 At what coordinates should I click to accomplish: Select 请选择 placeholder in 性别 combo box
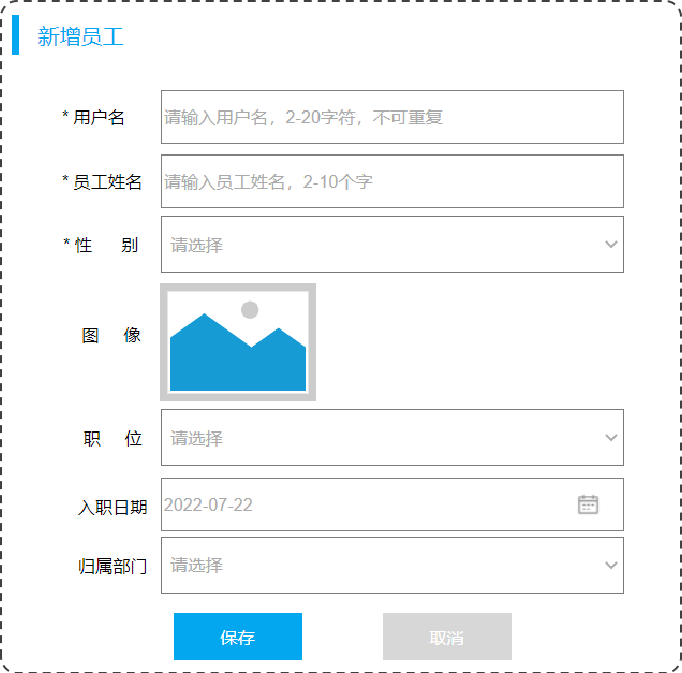click(x=196, y=245)
